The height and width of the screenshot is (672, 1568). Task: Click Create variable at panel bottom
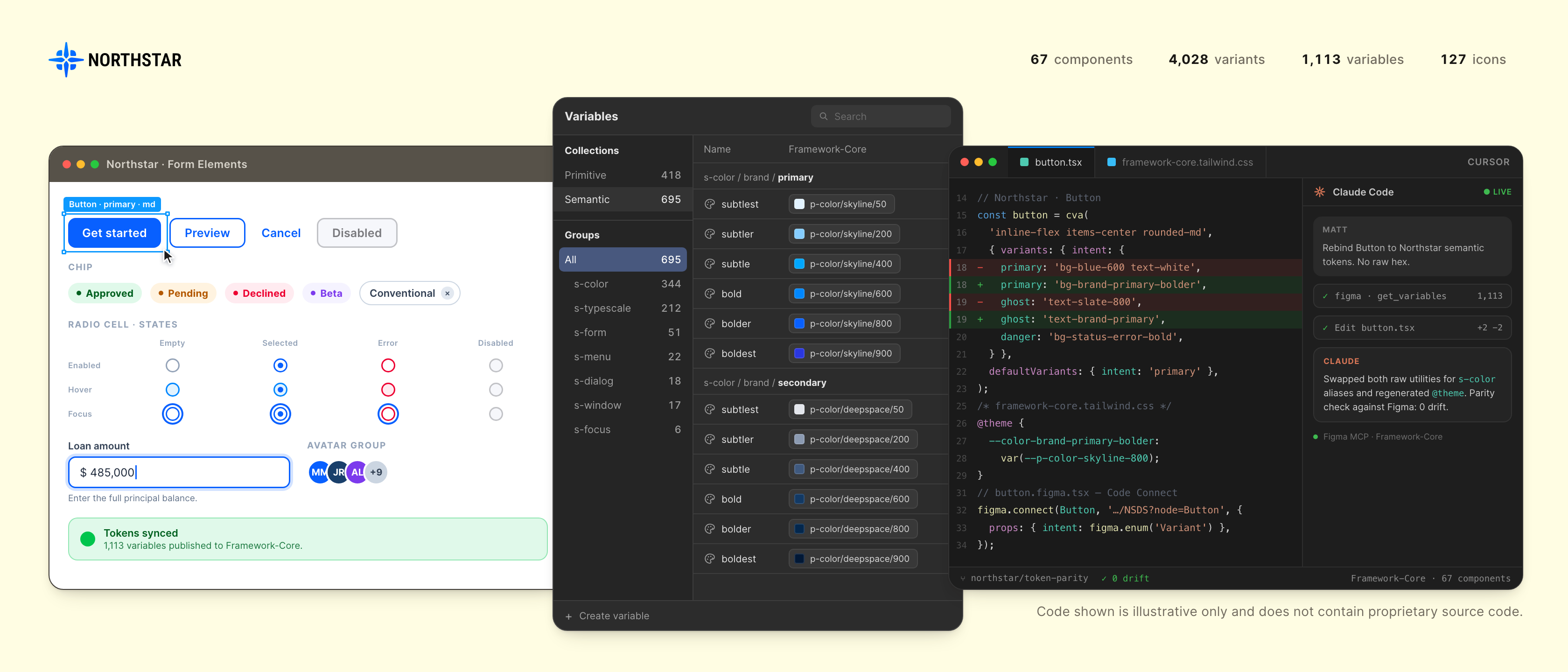(607, 616)
